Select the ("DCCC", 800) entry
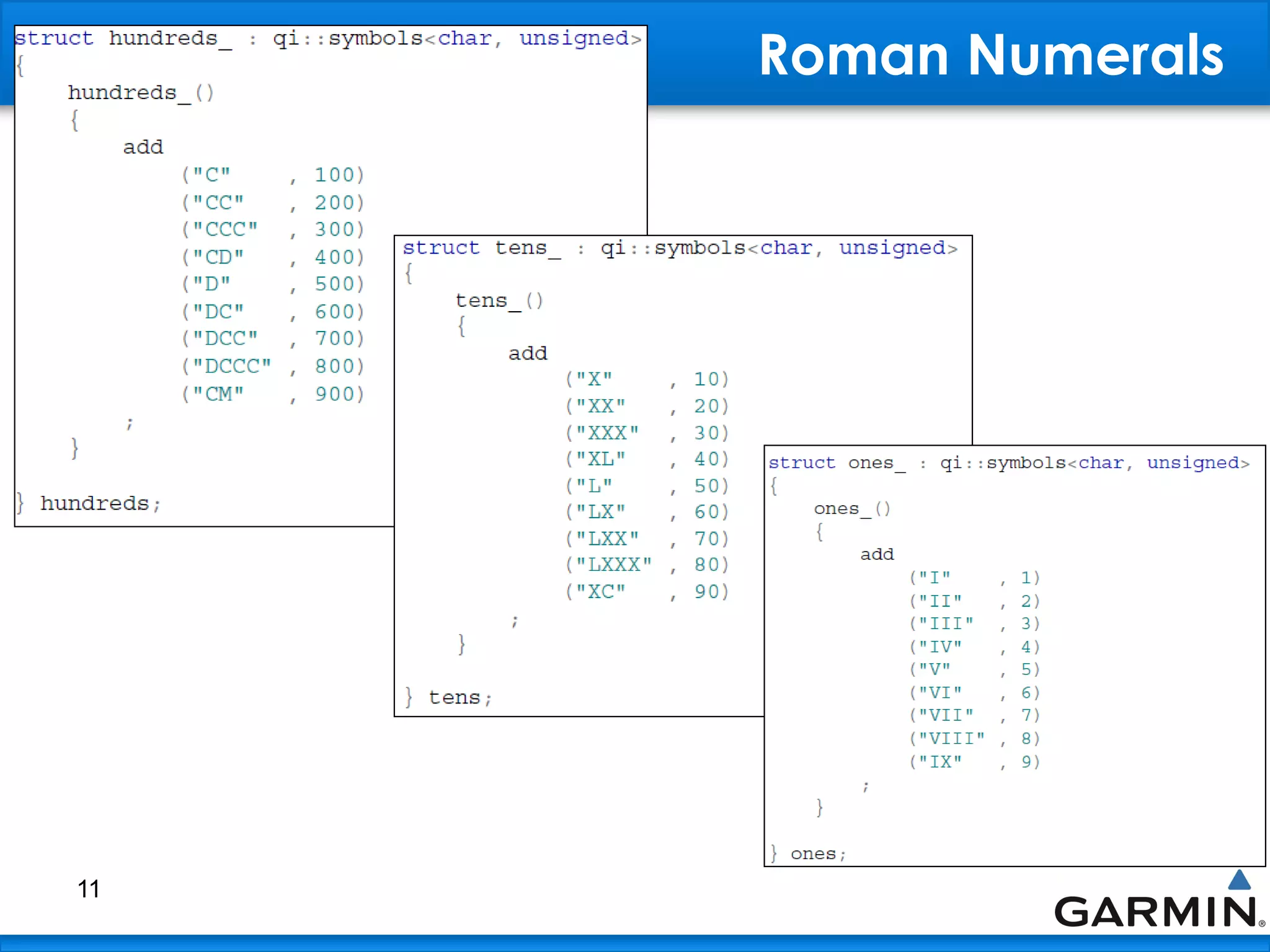 point(273,366)
